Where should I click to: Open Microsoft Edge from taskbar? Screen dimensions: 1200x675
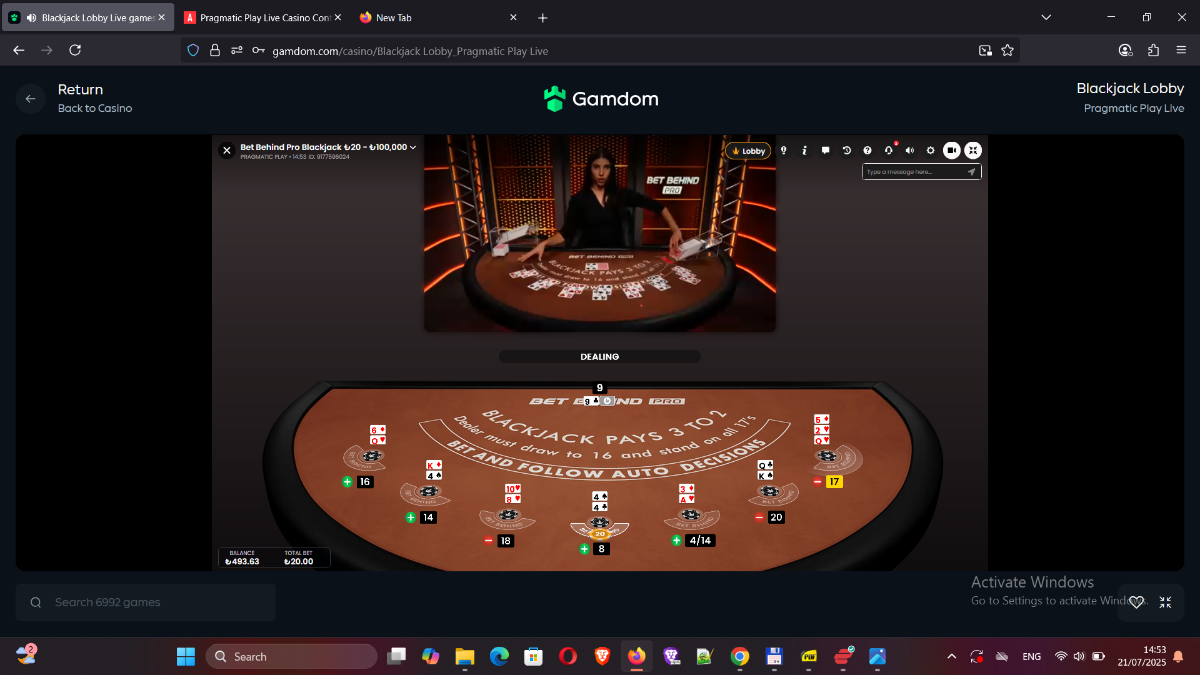pyautogui.click(x=499, y=656)
